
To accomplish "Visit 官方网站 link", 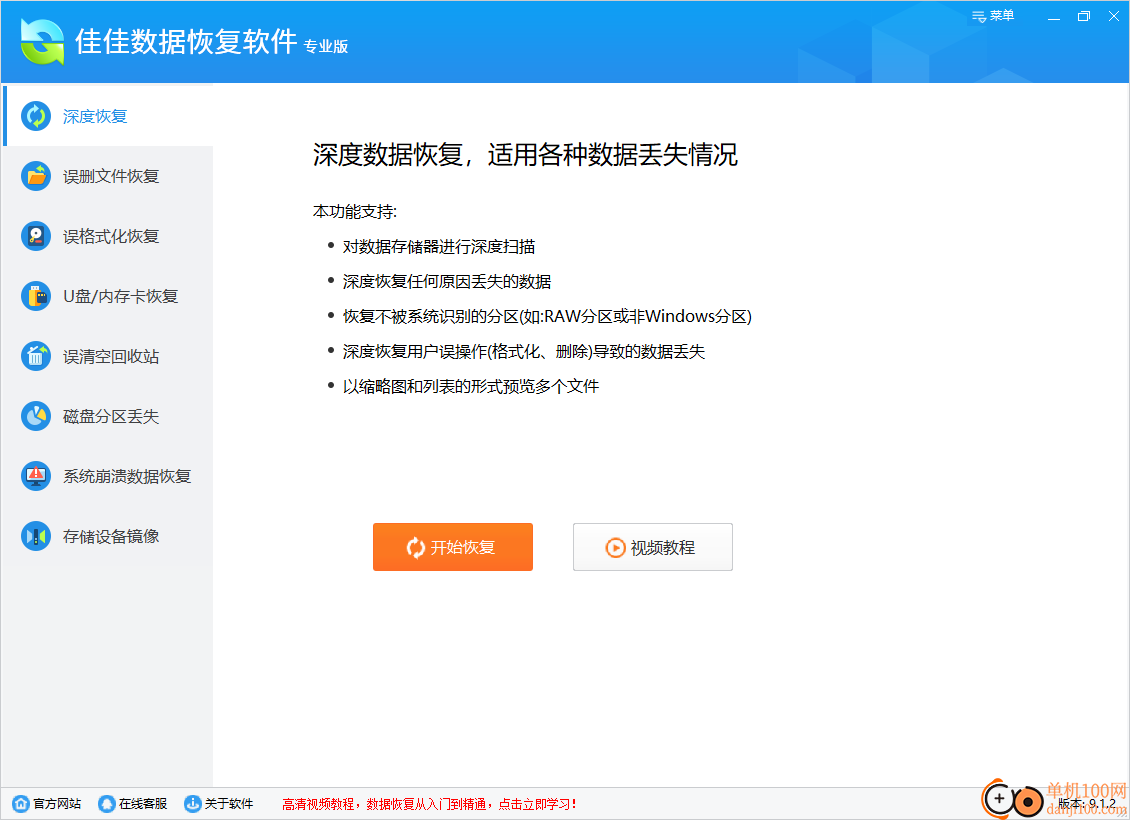I will click(48, 803).
